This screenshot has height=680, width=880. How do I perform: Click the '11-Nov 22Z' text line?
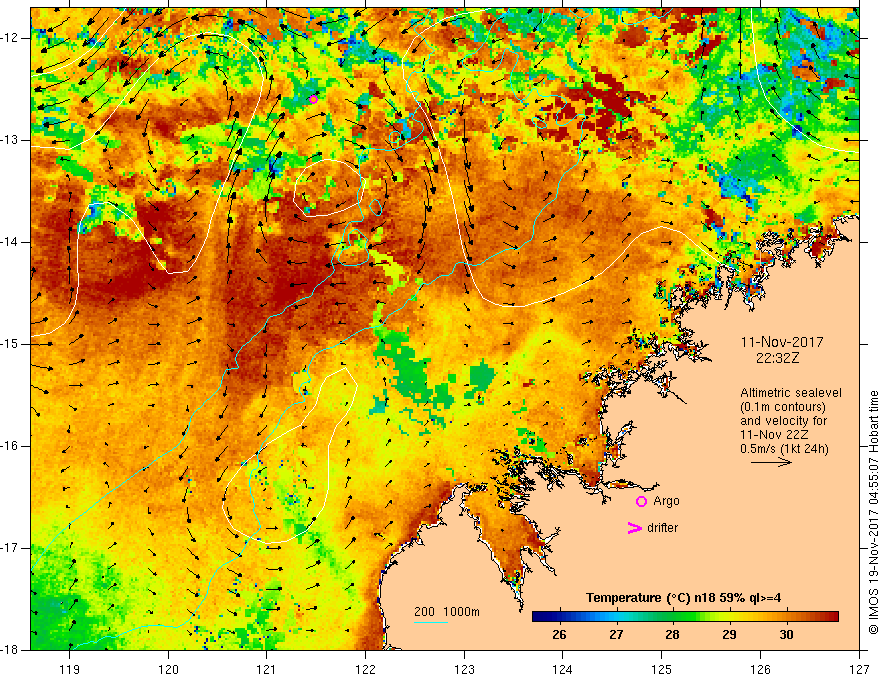[773, 435]
